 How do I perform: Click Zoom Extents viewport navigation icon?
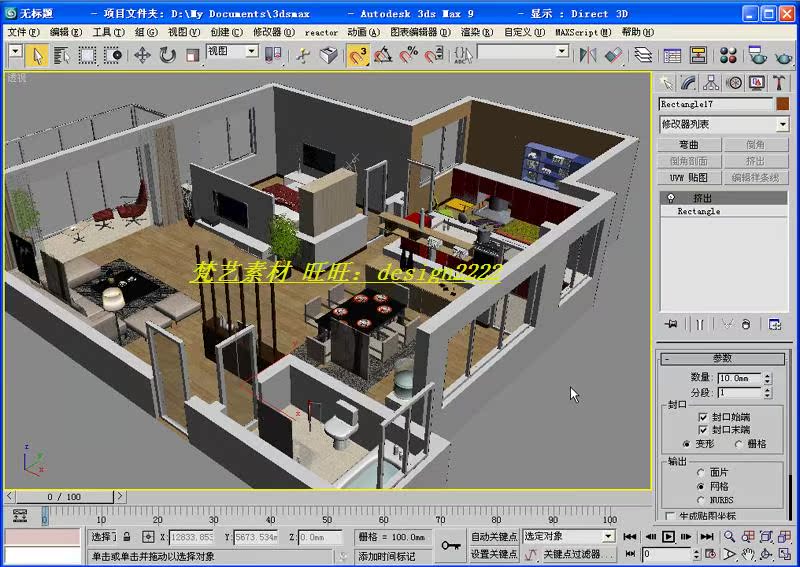coord(766,536)
